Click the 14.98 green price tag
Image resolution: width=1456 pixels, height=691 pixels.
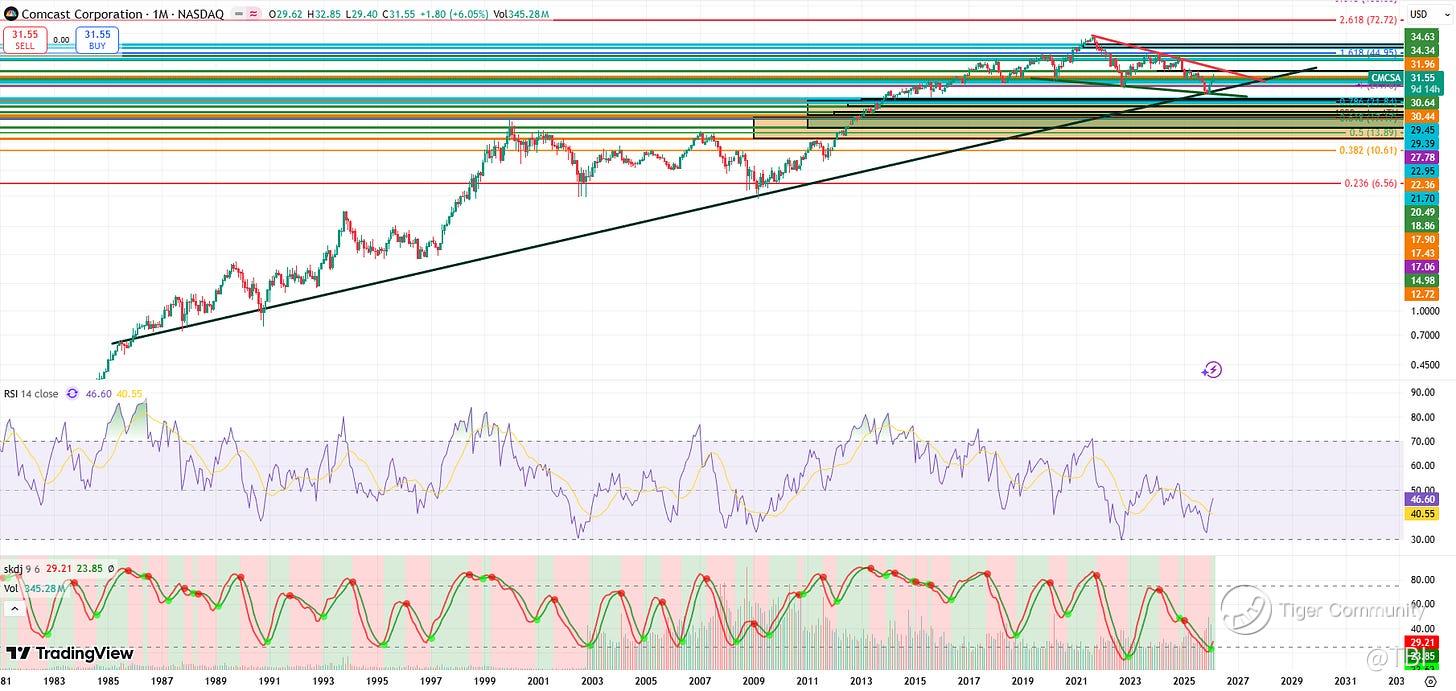click(x=1422, y=280)
